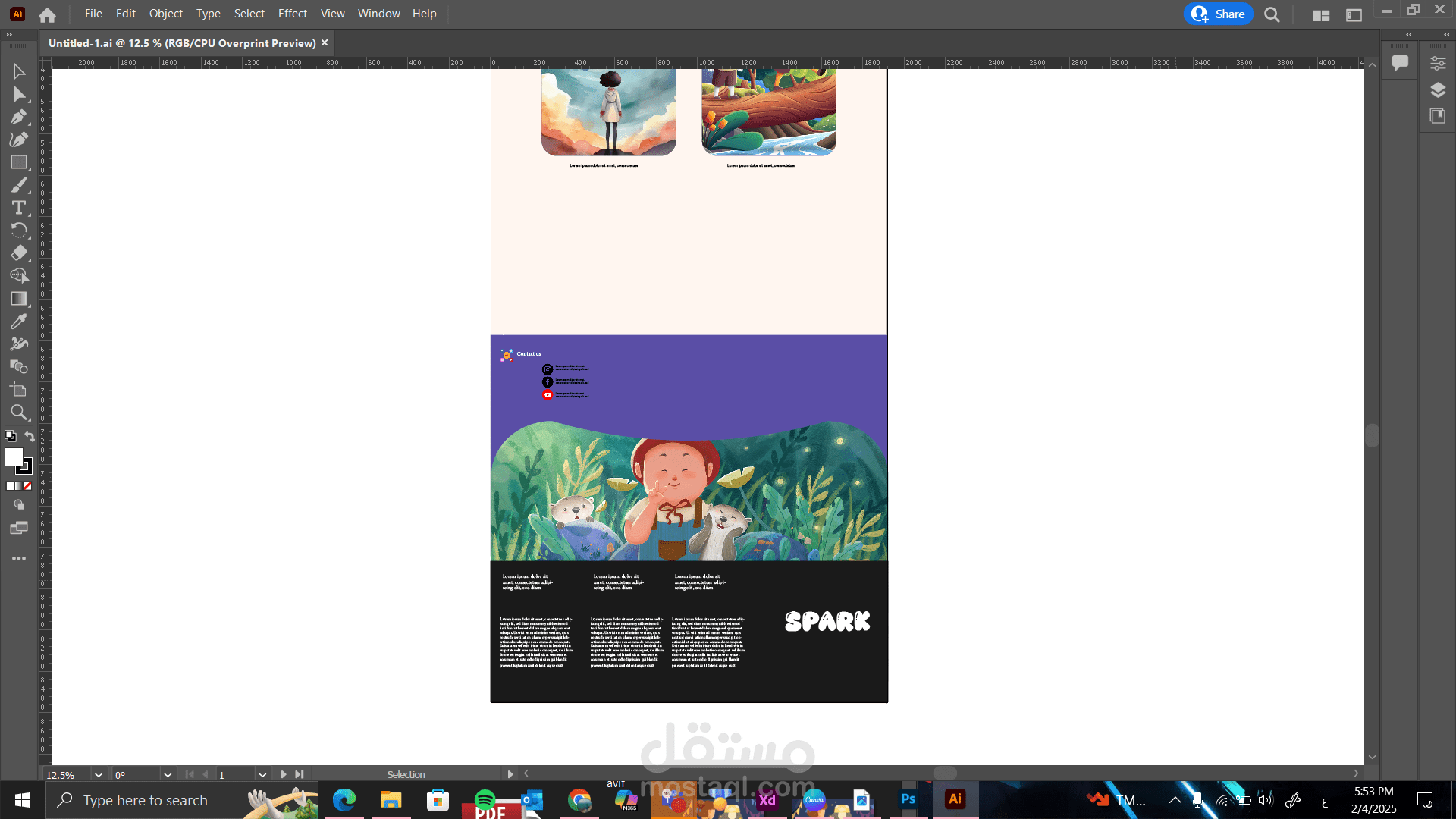Show hidden system tray icons chevron
1456x819 pixels.
tap(1175, 800)
